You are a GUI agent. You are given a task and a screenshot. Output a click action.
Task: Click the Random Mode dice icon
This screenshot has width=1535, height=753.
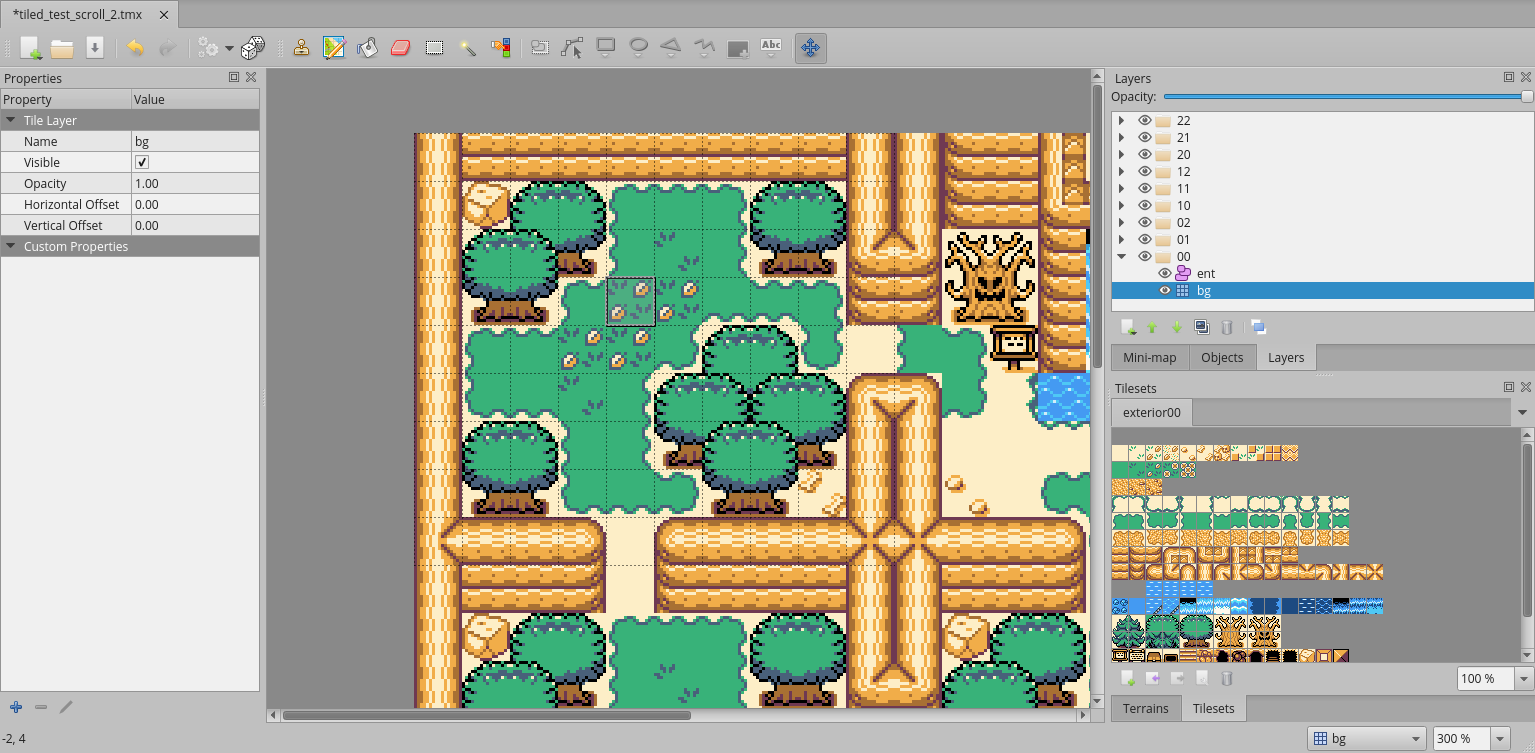[253, 48]
